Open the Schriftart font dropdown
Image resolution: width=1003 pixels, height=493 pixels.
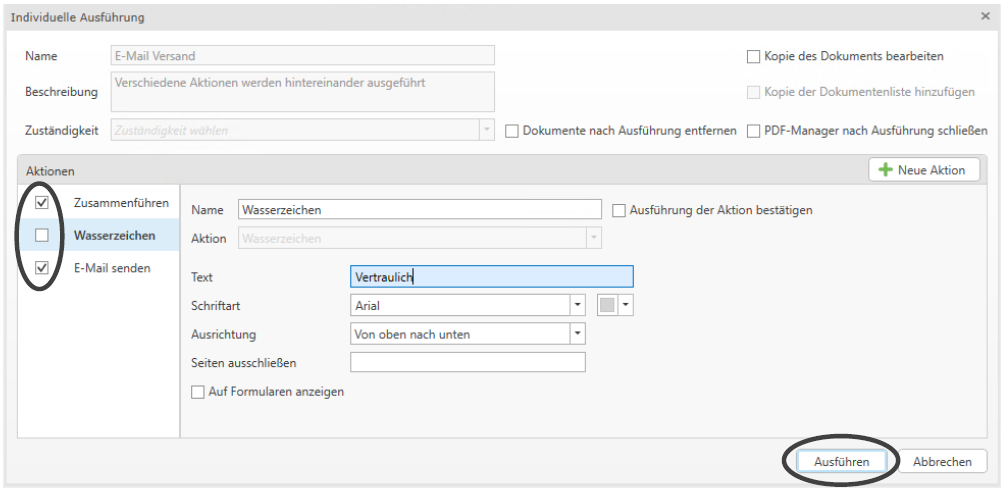(x=577, y=305)
